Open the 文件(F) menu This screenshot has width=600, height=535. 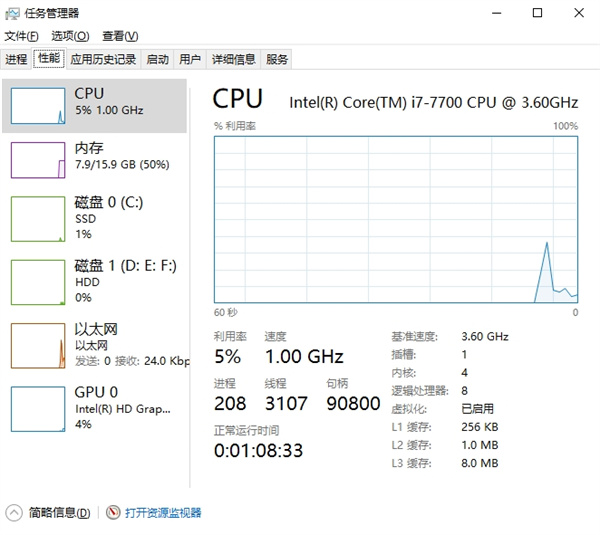point(20,36)
